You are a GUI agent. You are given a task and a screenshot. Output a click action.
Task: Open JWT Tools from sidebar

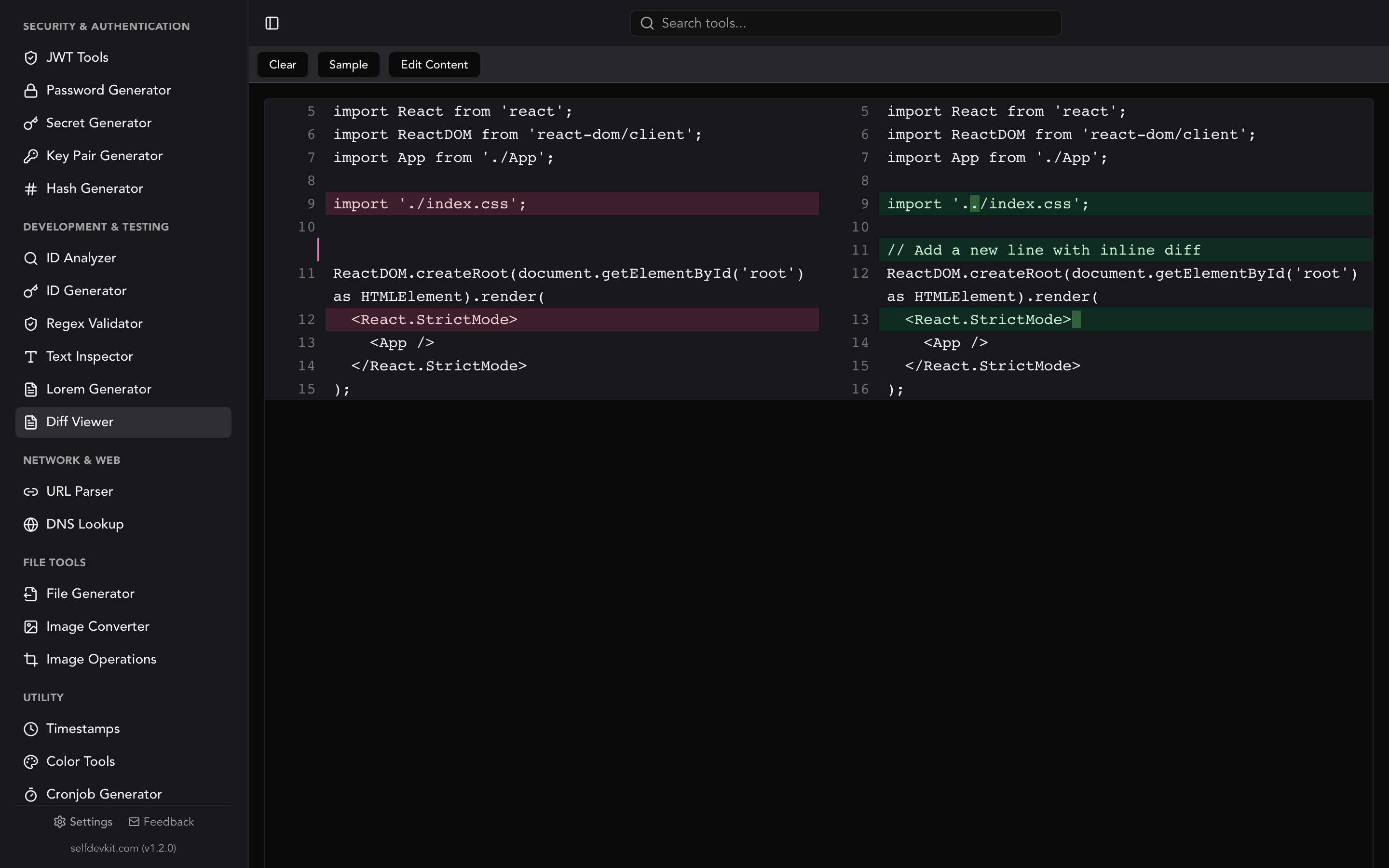78,57
